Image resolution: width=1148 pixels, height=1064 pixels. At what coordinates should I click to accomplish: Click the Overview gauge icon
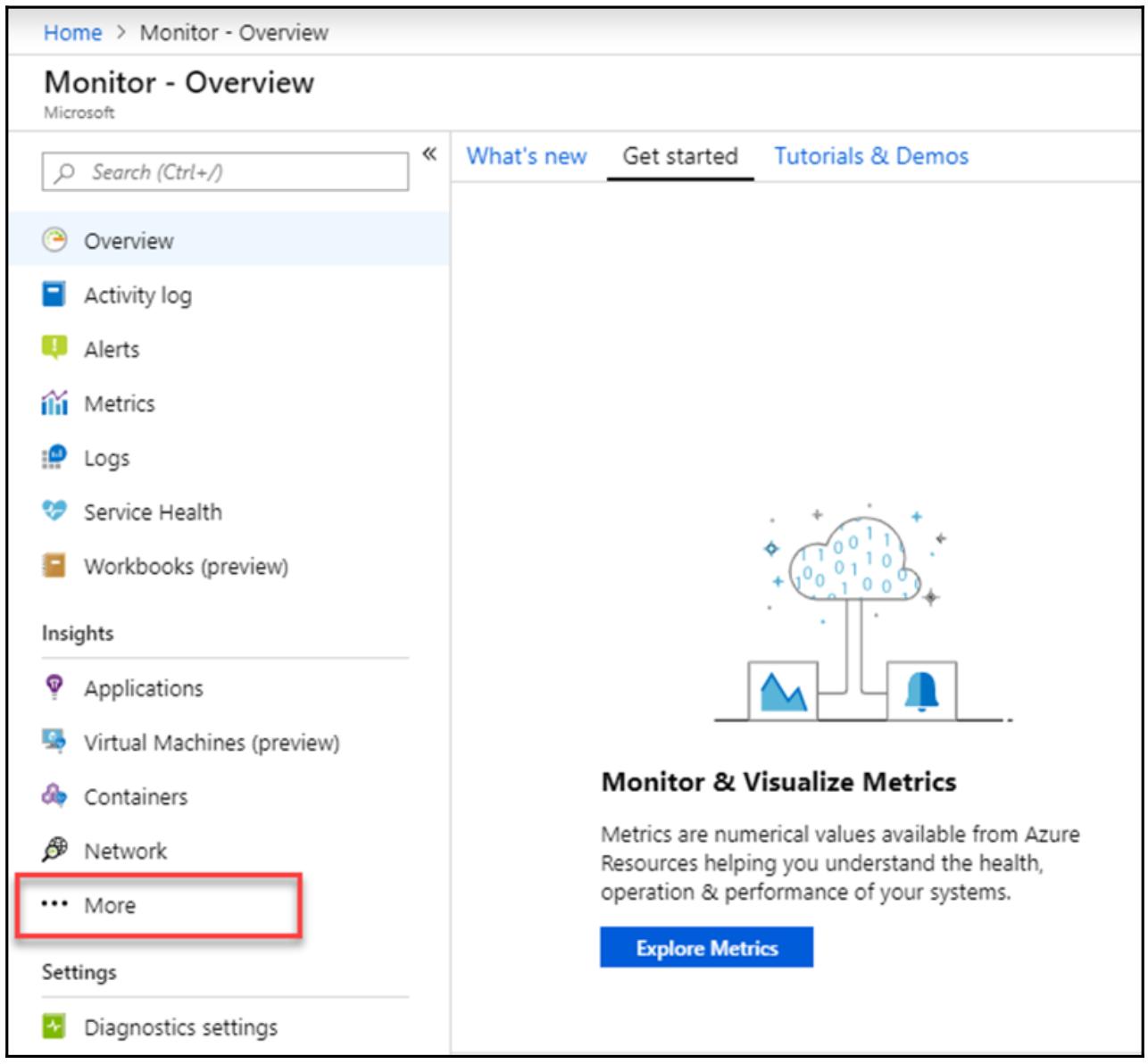coord(54,240)
